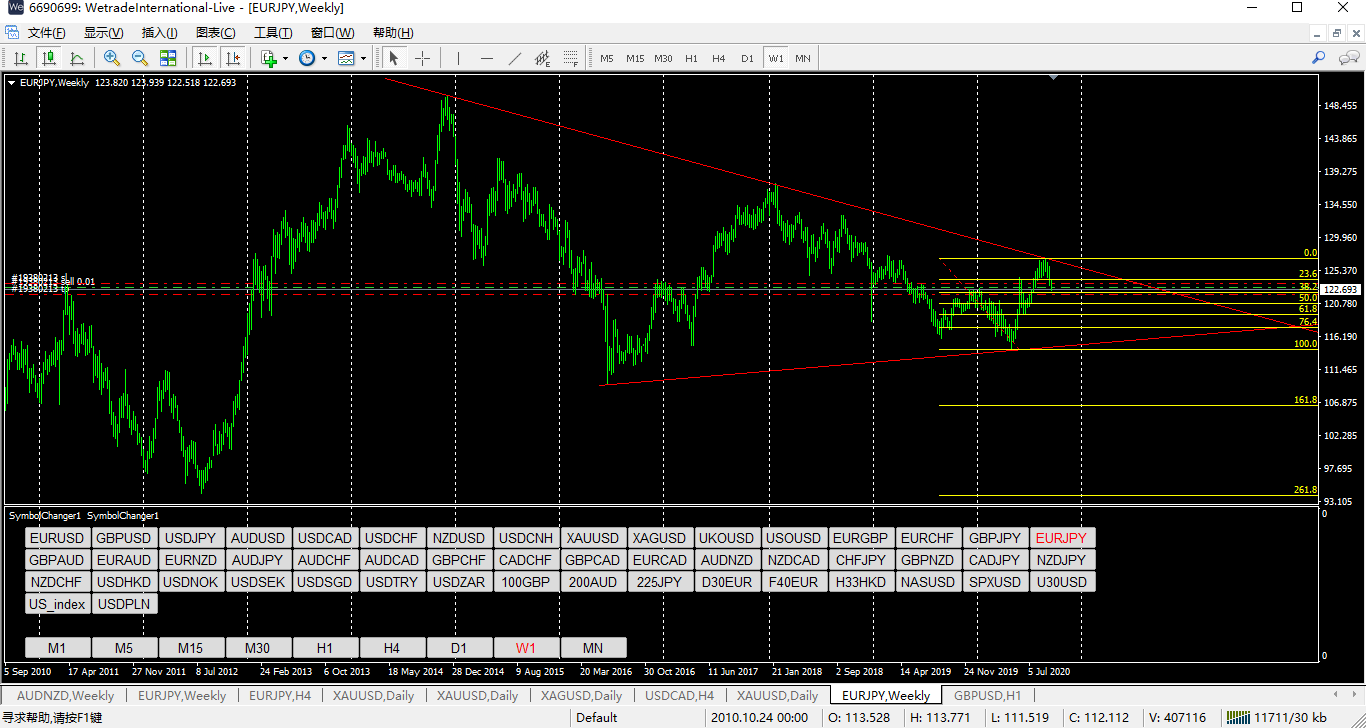The height and width of the screenshot is (728, 1366).
Task: Set toolbar timeframe to M30
Action: tap(663, 58)
